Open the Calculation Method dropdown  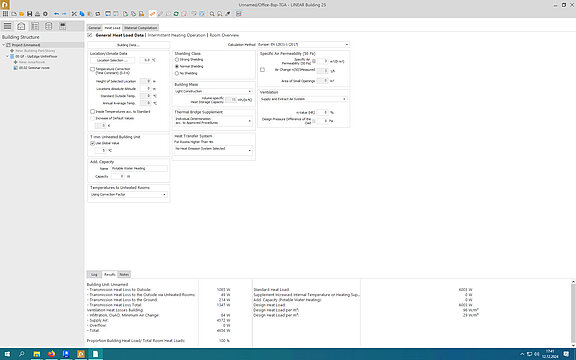pos(303,44)
